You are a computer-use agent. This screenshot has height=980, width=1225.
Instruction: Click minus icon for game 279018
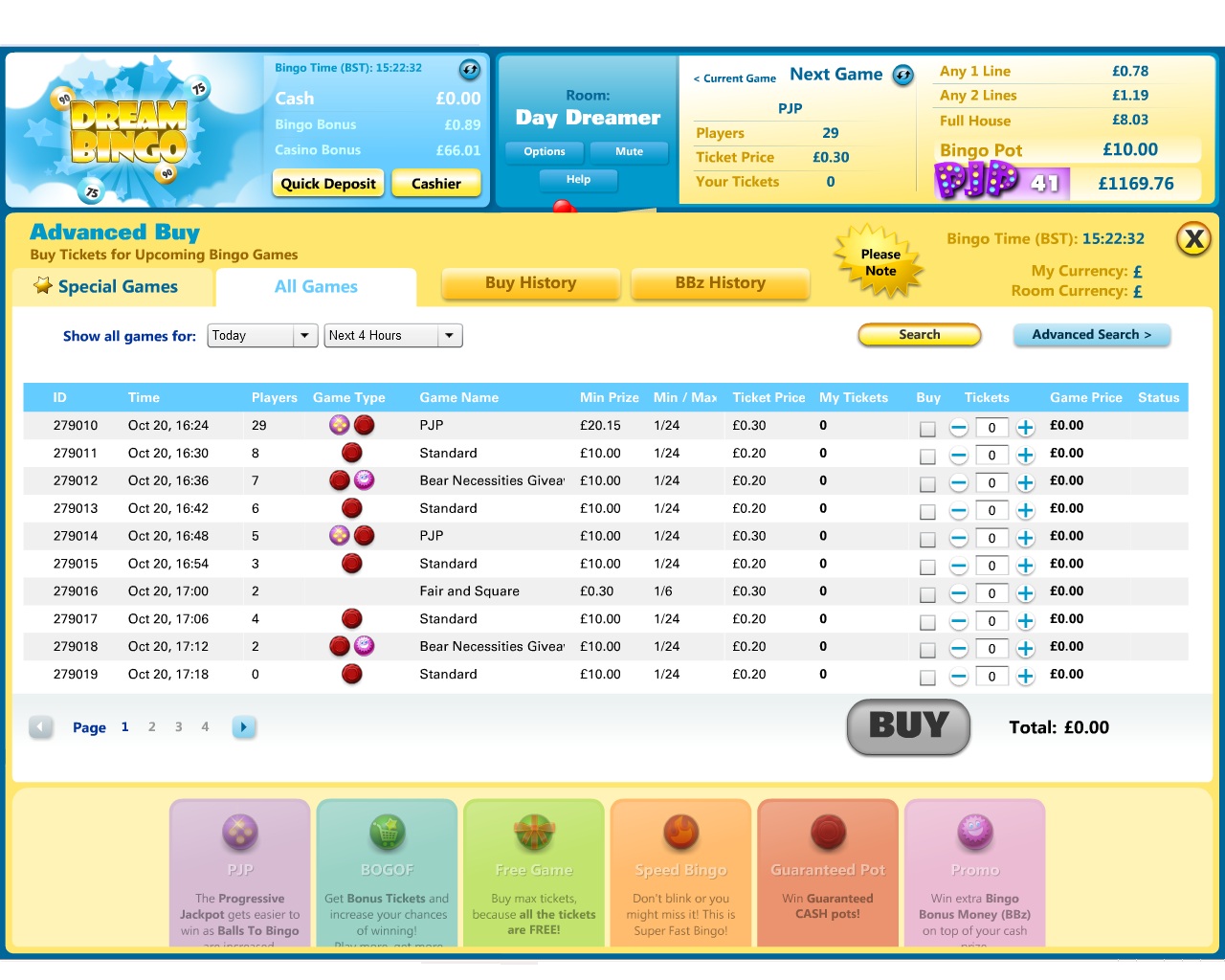[x=958, y=649]
